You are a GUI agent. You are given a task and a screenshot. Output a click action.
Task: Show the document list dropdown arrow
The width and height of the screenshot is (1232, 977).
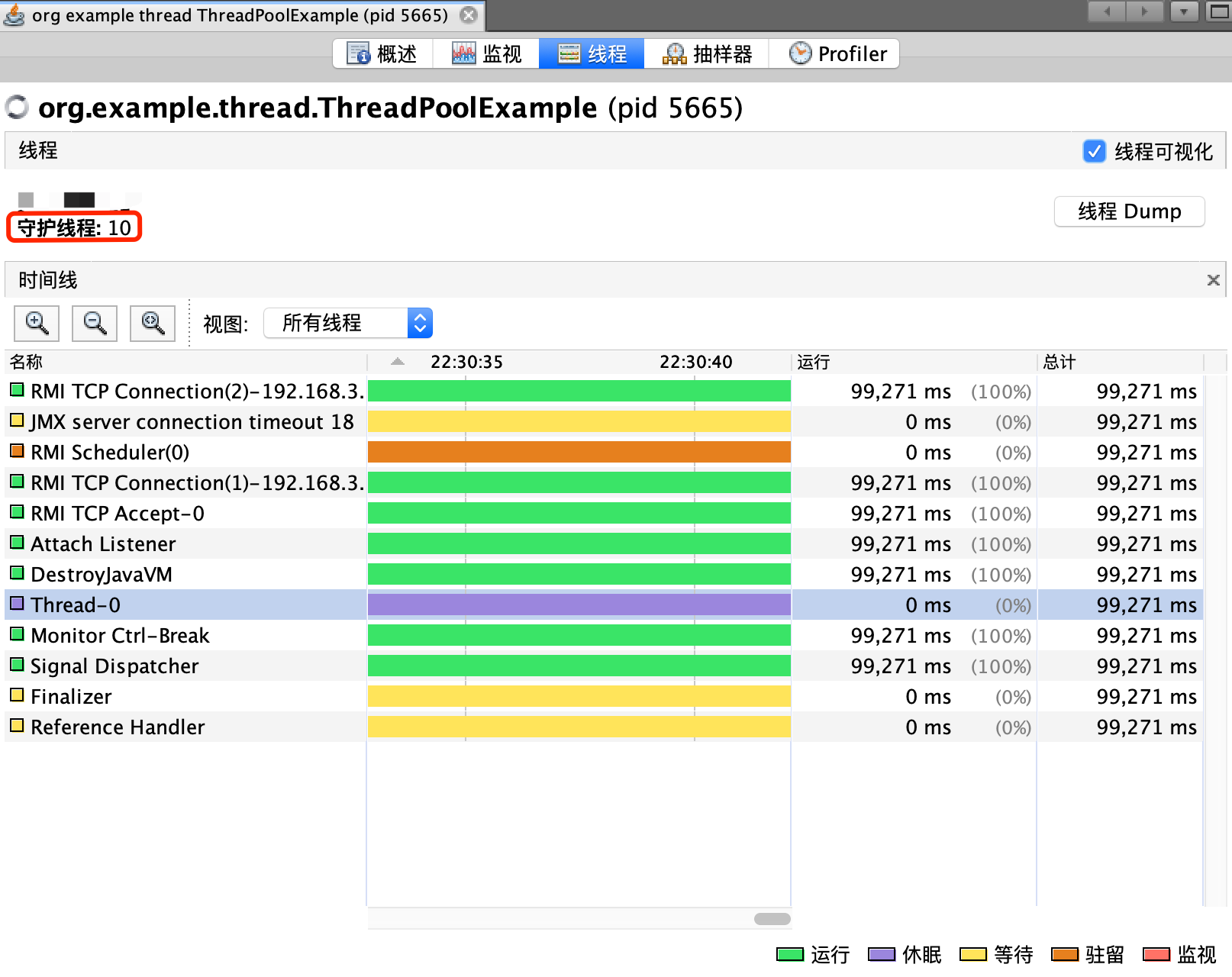(1184, 11)
